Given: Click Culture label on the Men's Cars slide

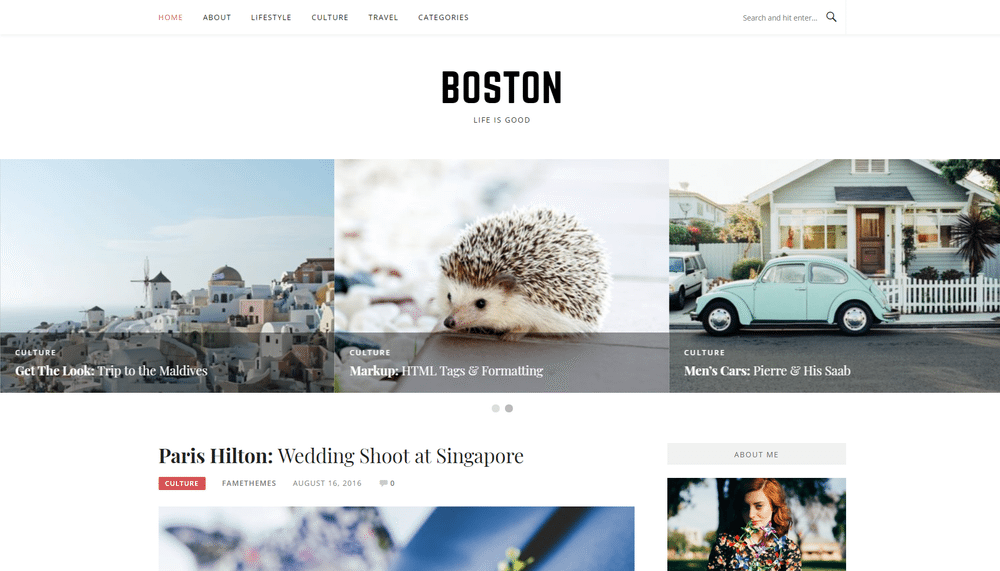Looking at the screenshot, I should 704,352.
